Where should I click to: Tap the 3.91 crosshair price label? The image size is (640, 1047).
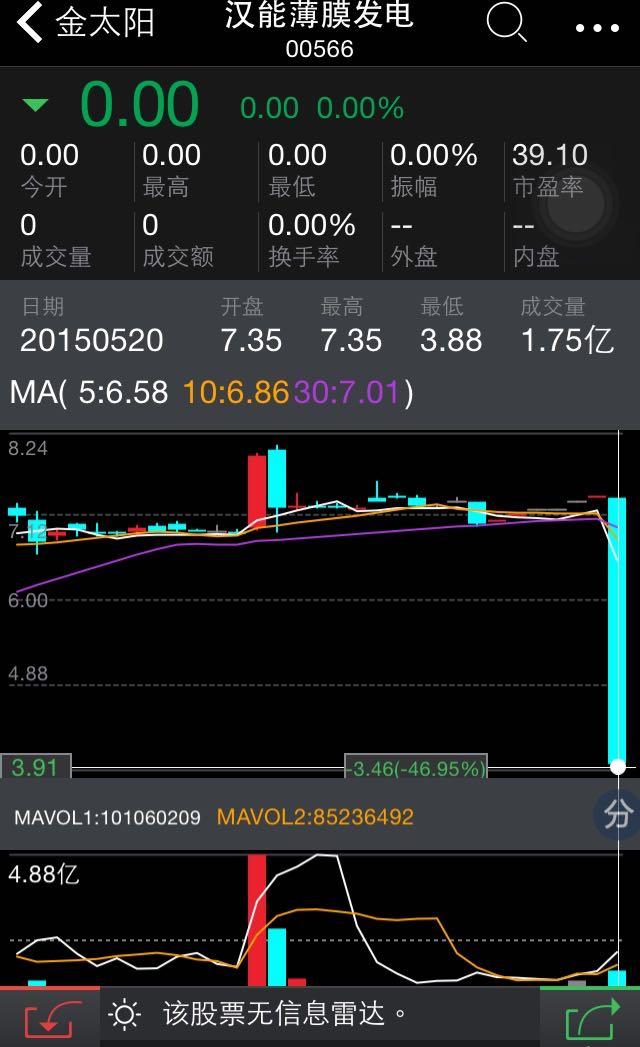coord(36,767)
